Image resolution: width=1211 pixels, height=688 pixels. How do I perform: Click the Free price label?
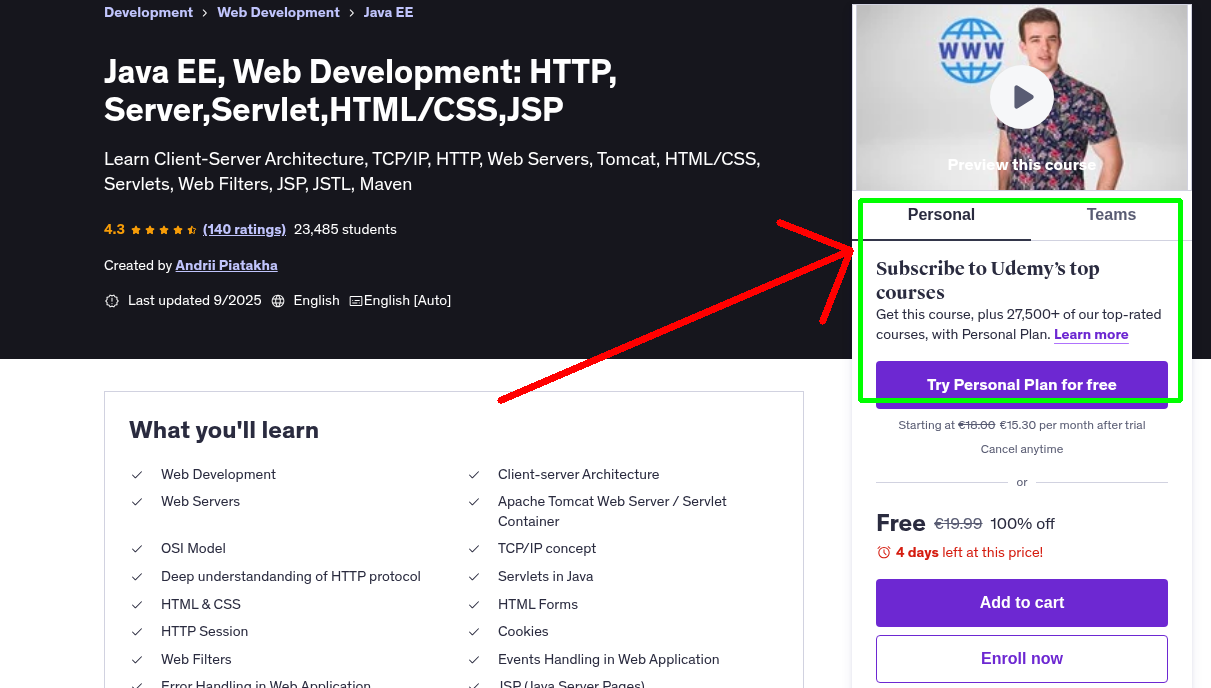pos(900,523)
